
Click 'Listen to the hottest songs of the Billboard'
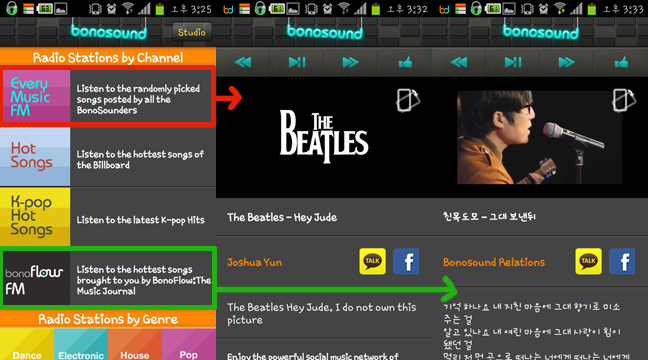(140, 160)
